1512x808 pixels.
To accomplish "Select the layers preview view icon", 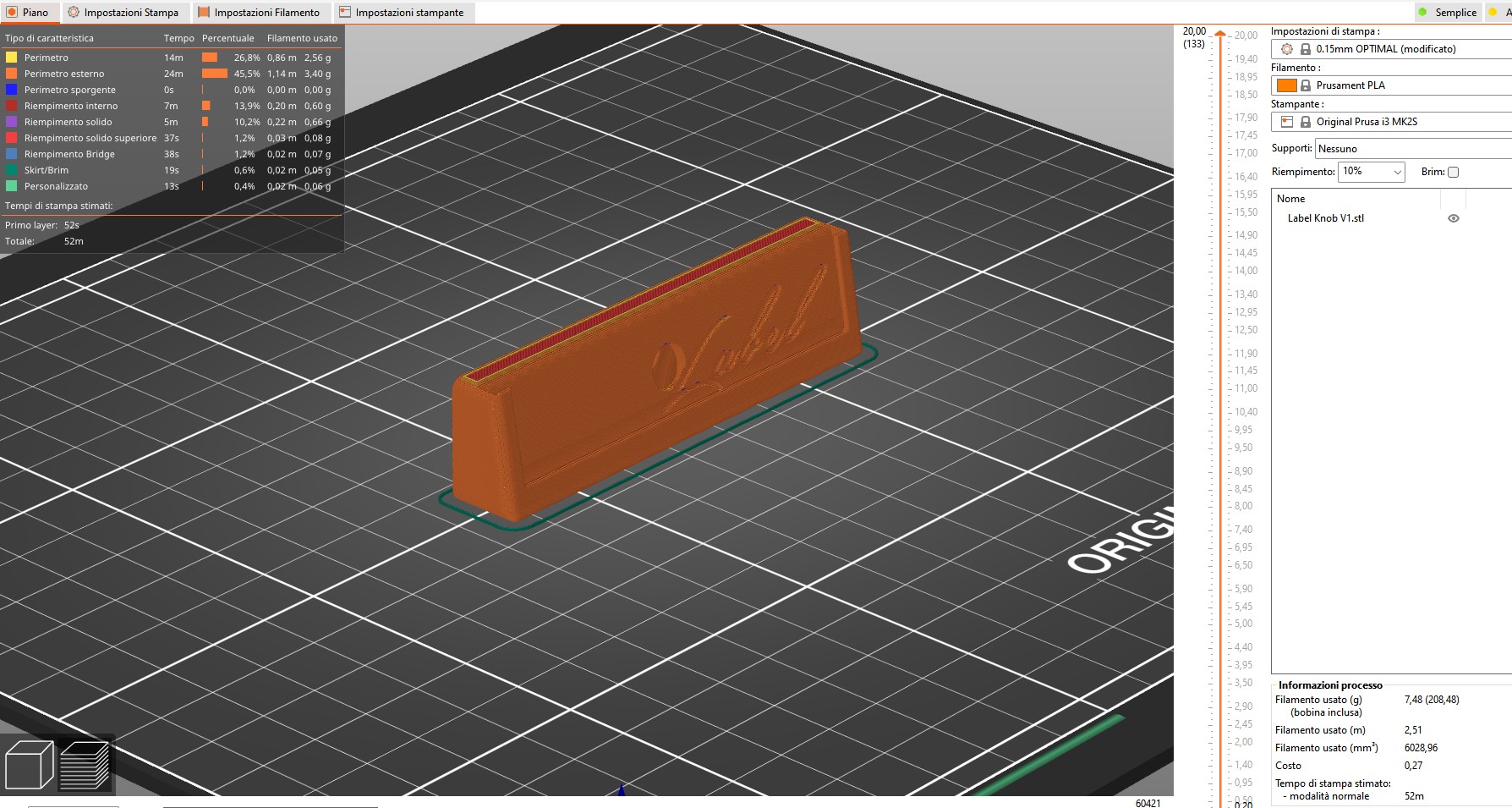I will (x=85, y=765).
